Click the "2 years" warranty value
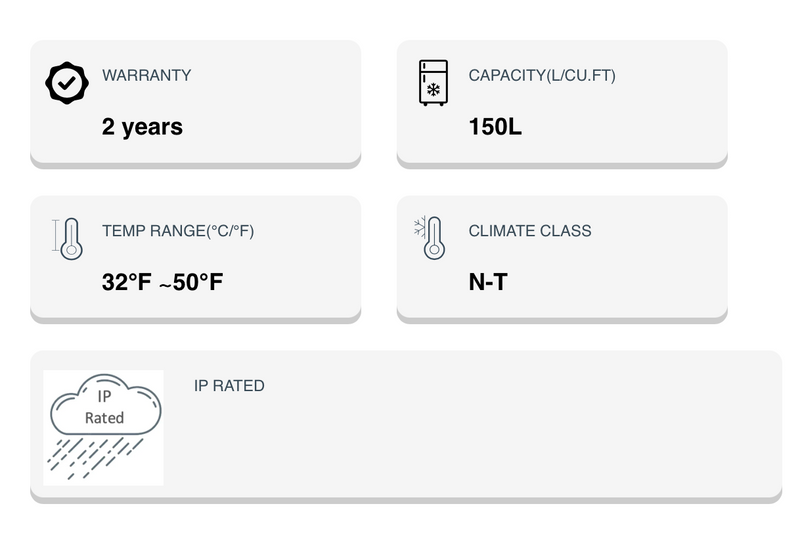 click(142, 127)
